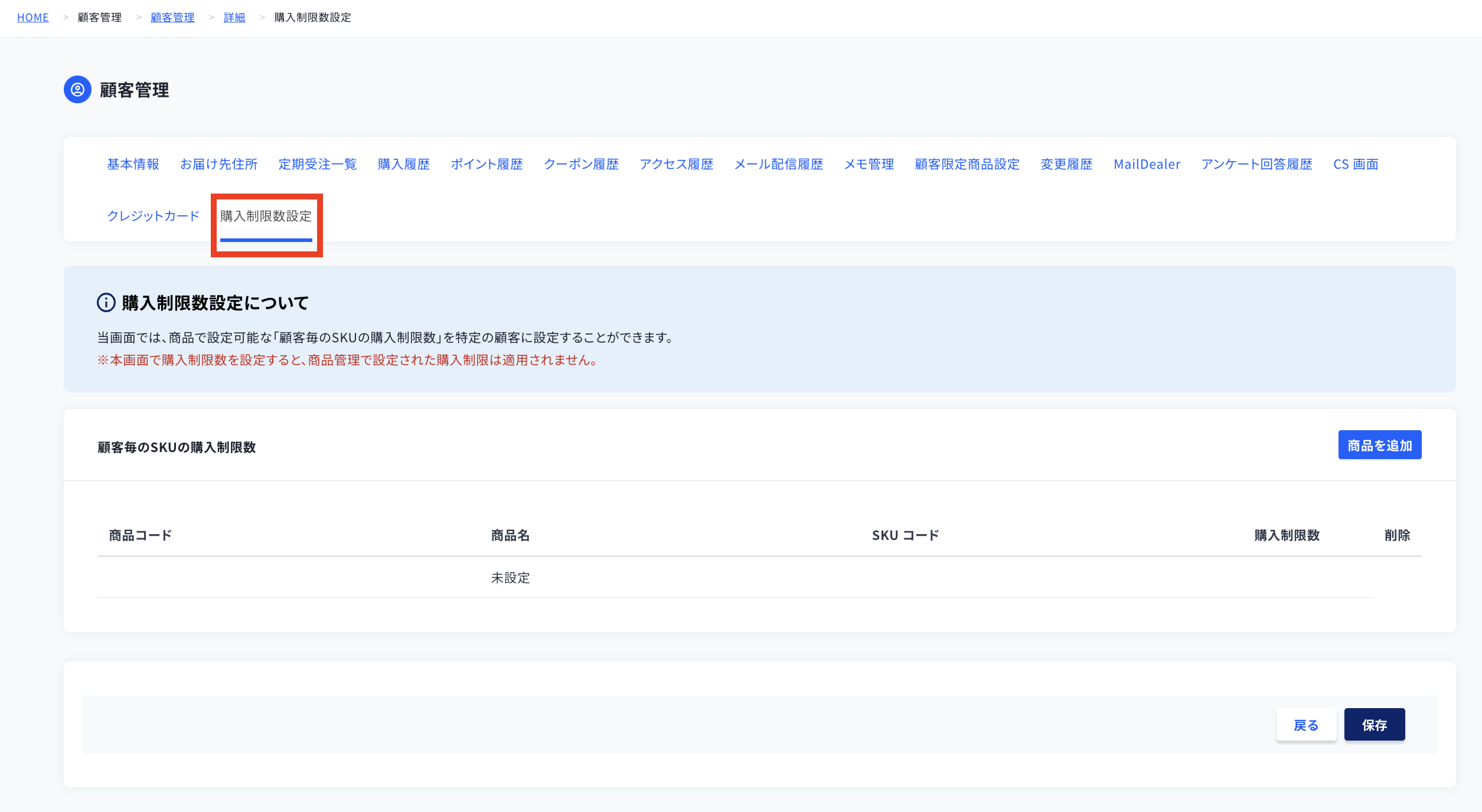Click the 顧客管理 user profile icon
This screenshot has height=812, width=1482.
[77, 90]
